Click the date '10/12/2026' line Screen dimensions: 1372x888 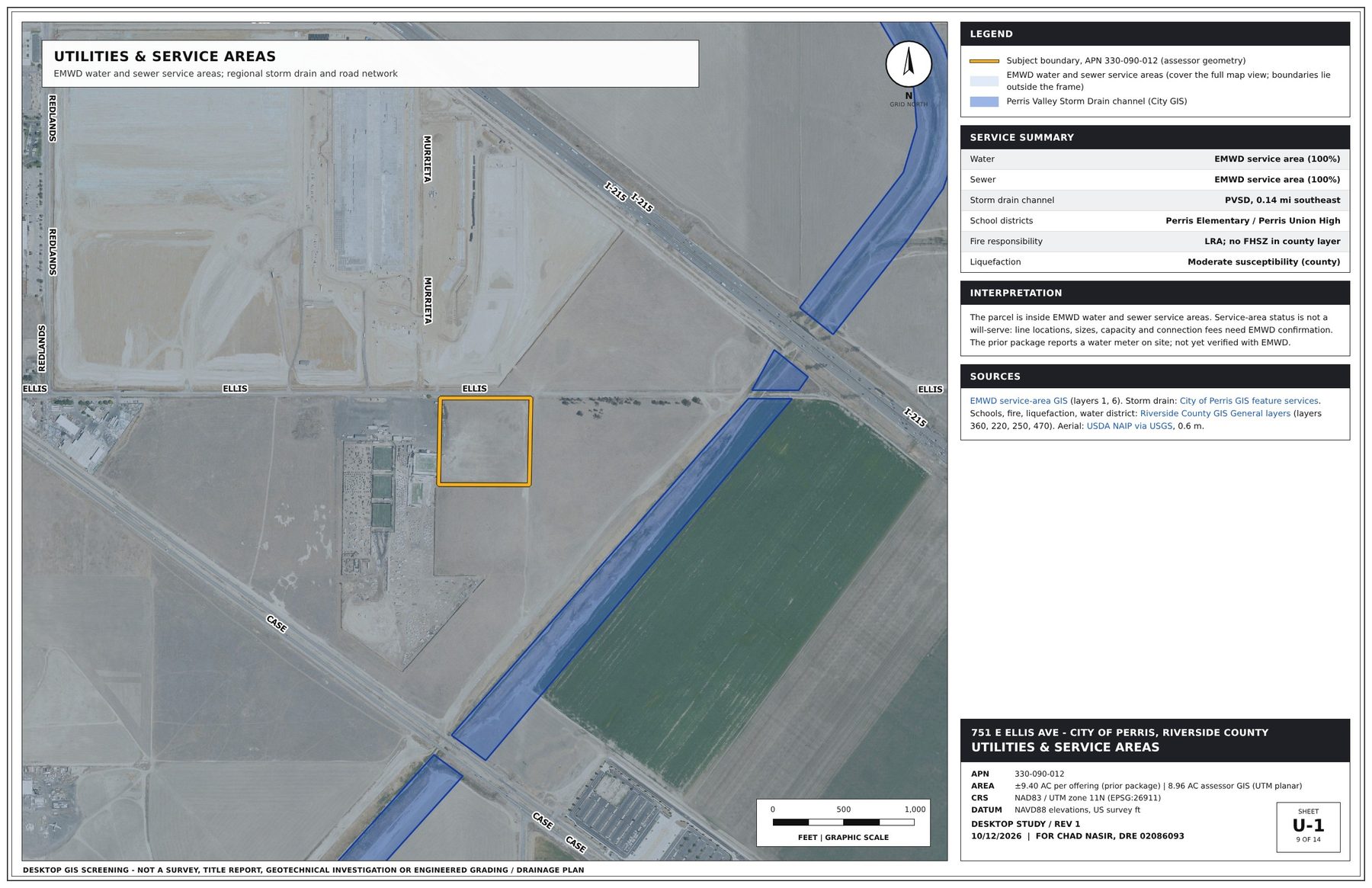coord(1077,836)
